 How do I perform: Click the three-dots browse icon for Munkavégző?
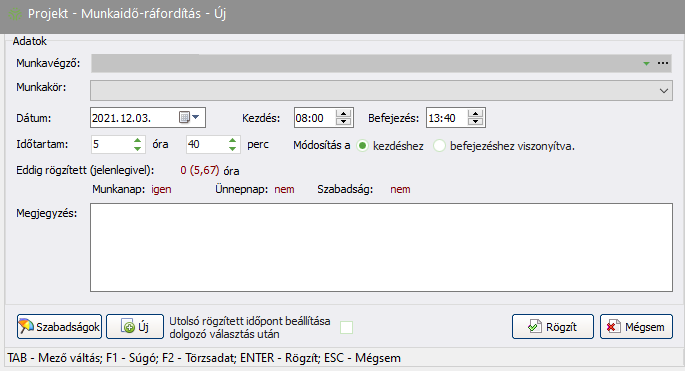coord(663,63)
